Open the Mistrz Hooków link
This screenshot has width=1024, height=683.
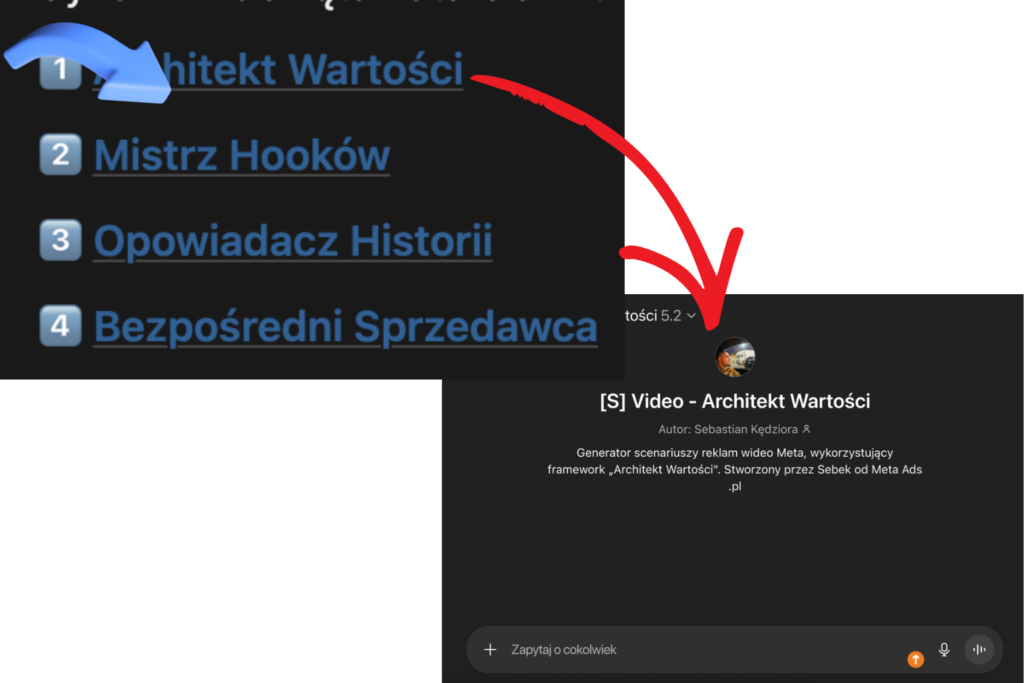(x=242, y=155)
